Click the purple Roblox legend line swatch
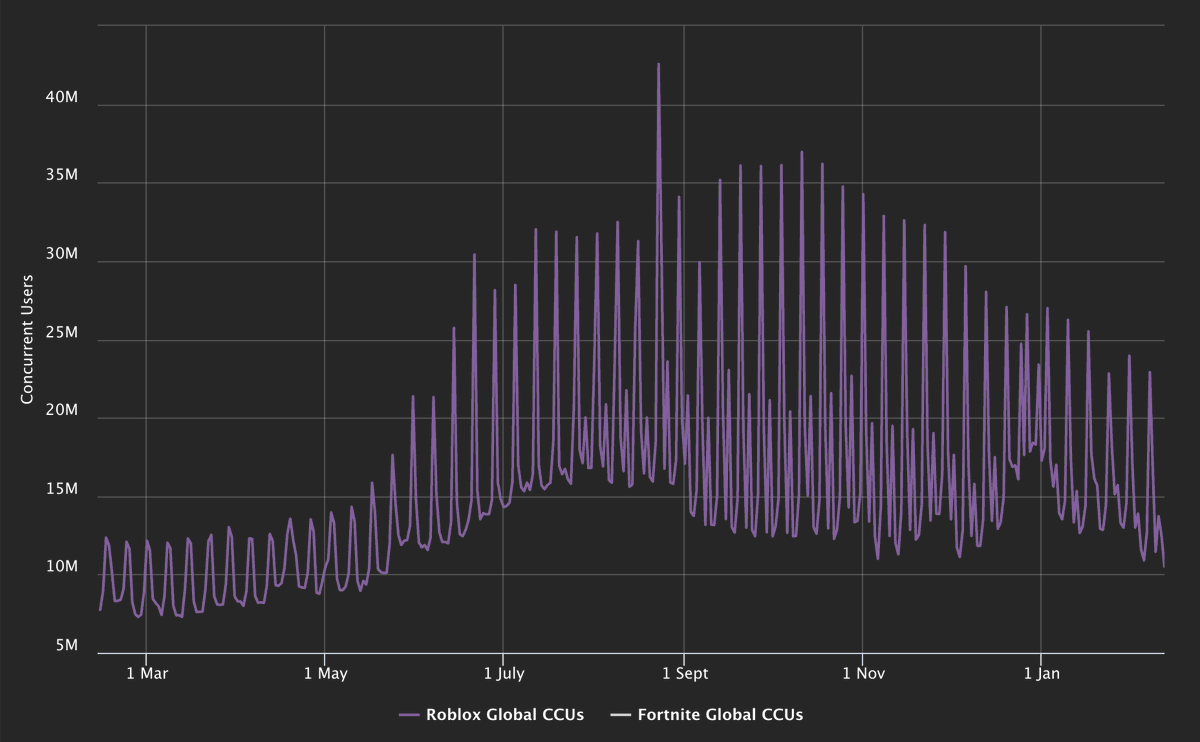1200x742 pixels. click(409, 715)
